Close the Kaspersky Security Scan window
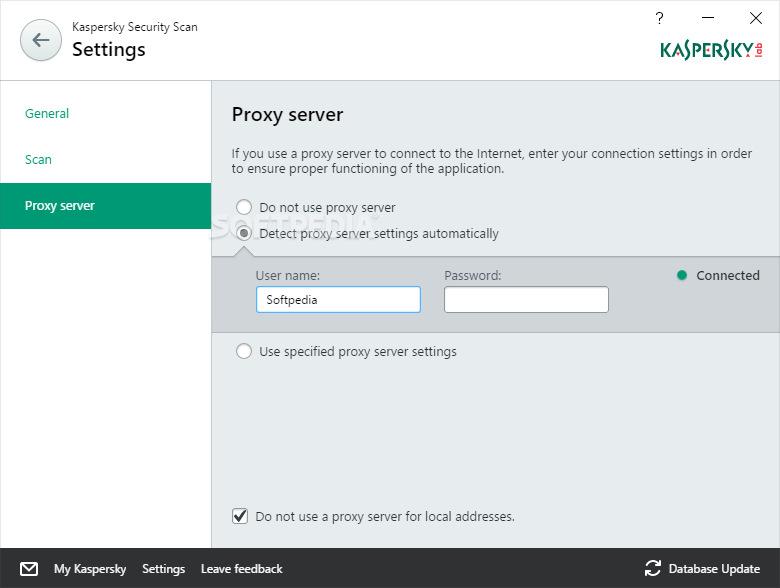780x588 pixels. [756, 18]
